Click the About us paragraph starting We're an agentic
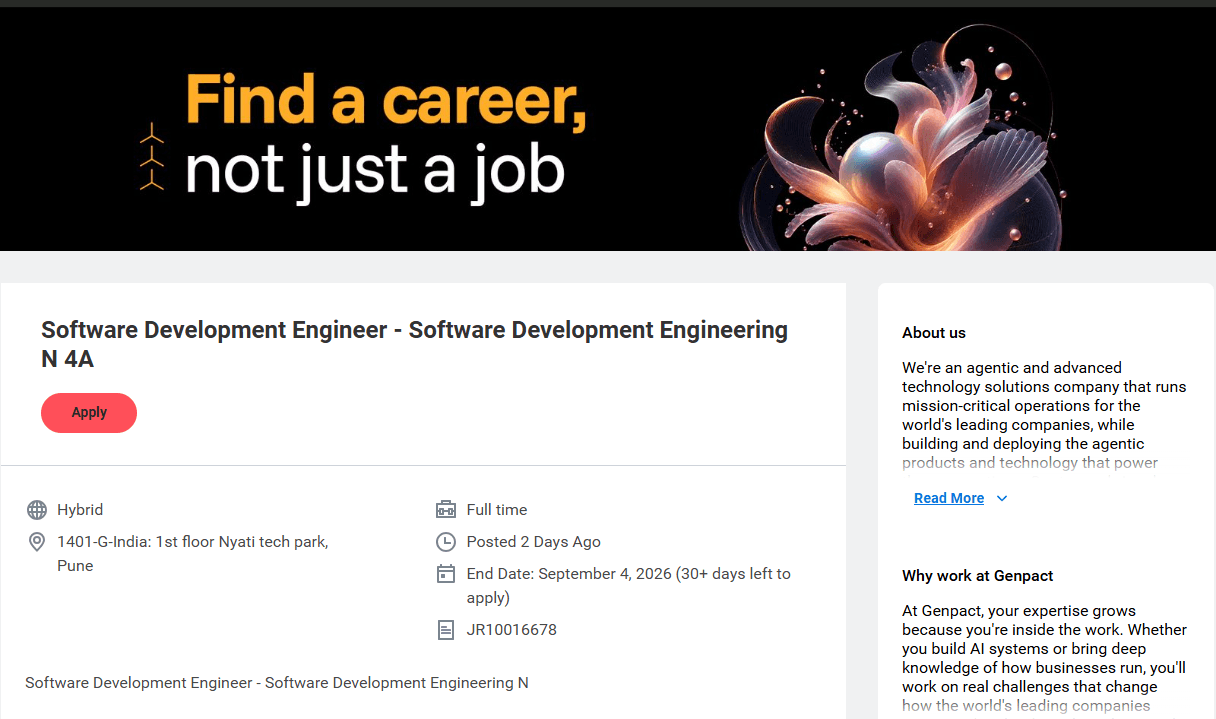This screenshot has height=719, width=1216. pyautogui.click(x=1045, y=415)
